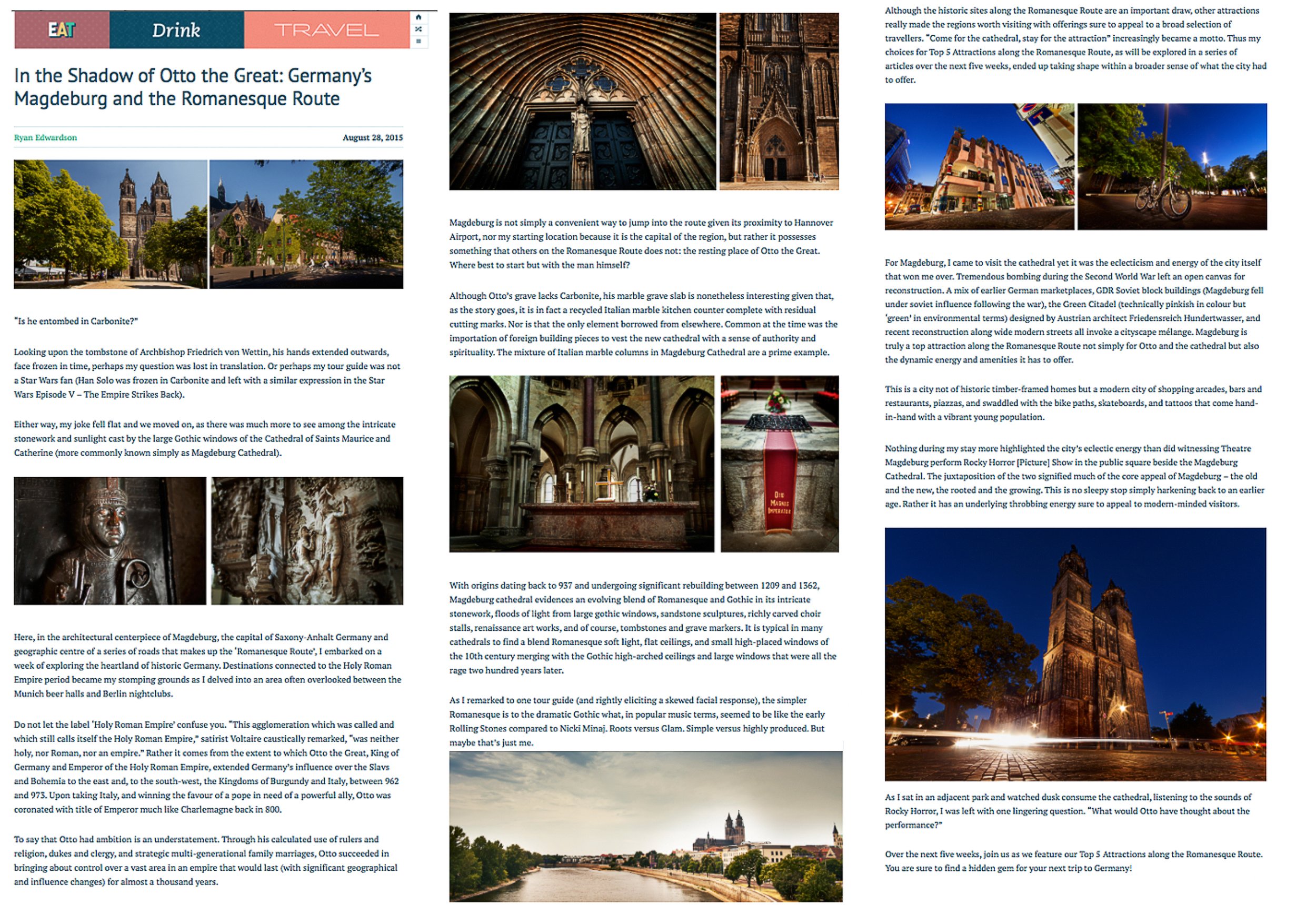Click the paragraph starting "Although the historic sites"
The image size is (1316, 905).
click(x=1076, y=45)
